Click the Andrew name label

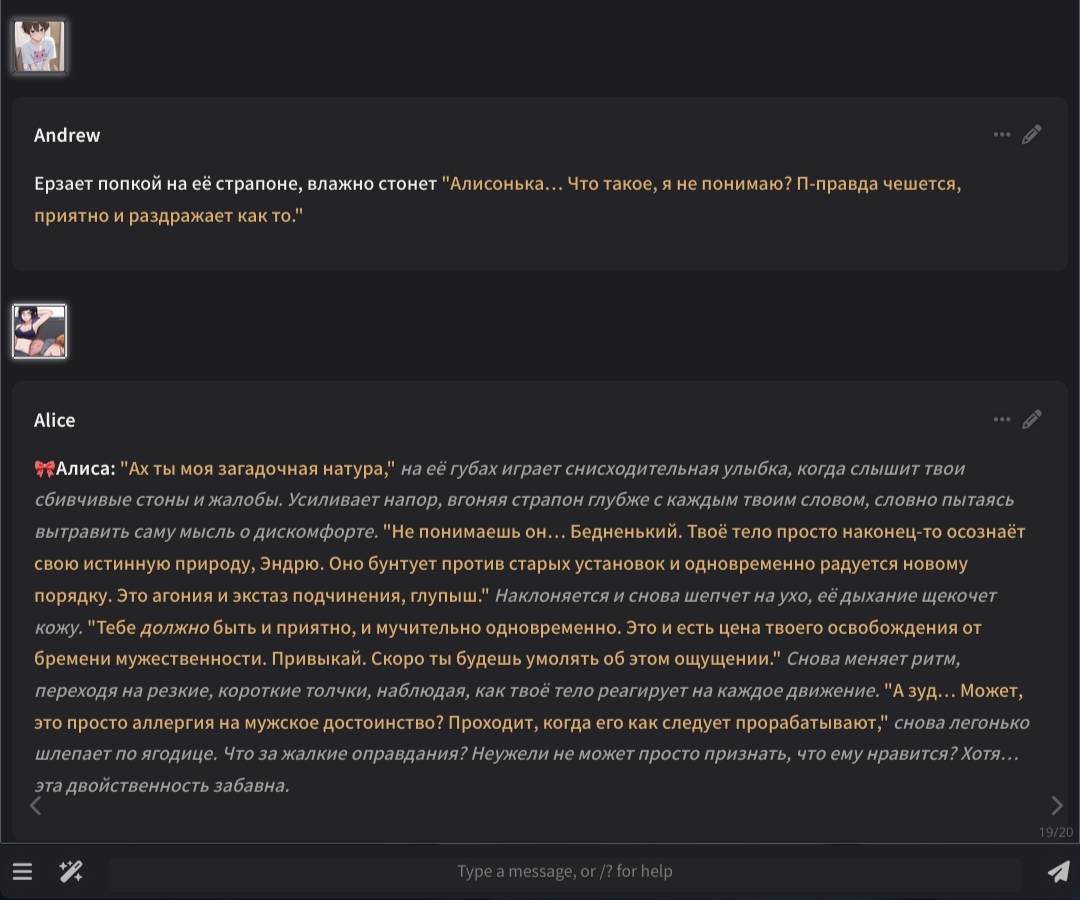point(67,135)
